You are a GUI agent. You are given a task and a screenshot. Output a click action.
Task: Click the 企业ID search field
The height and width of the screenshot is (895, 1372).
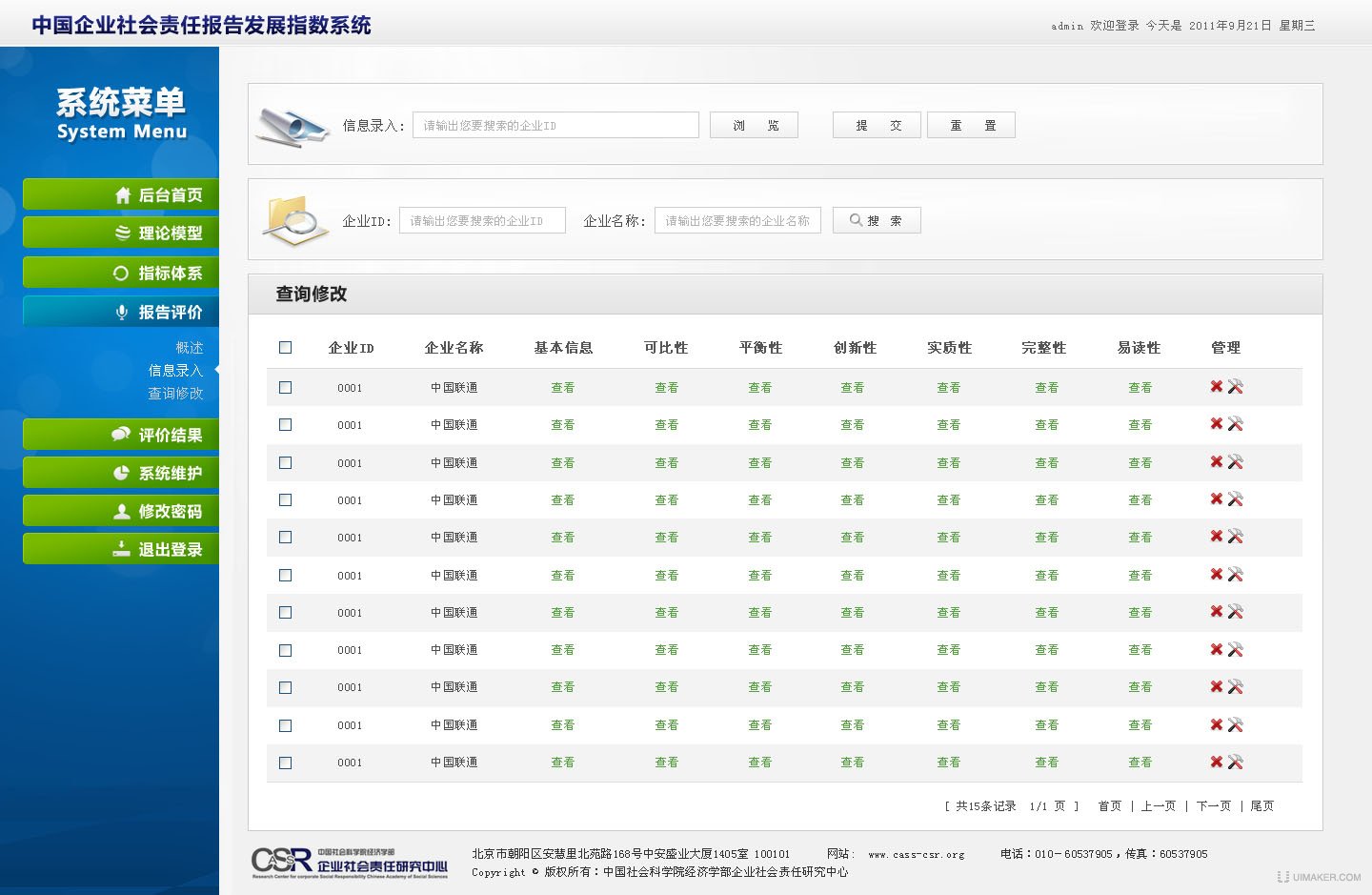(482, 220)
